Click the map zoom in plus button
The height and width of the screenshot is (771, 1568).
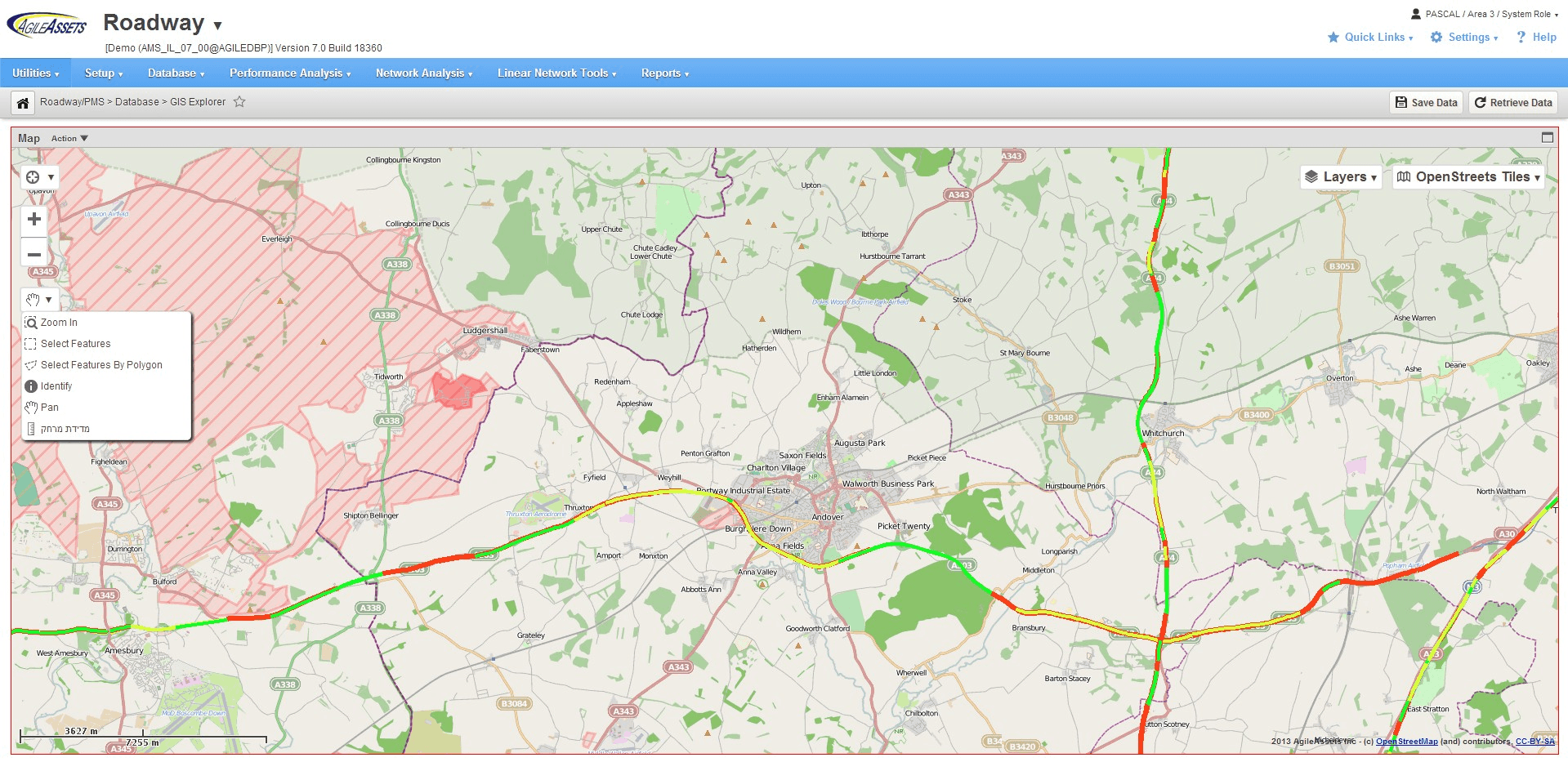[x=34, y=219]
